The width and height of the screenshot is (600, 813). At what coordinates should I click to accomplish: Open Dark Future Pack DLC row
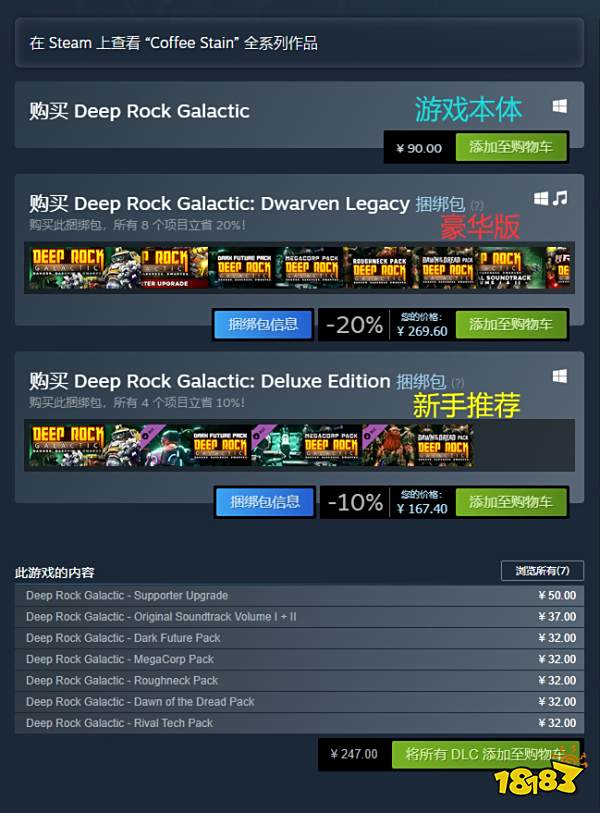point(299,638)
